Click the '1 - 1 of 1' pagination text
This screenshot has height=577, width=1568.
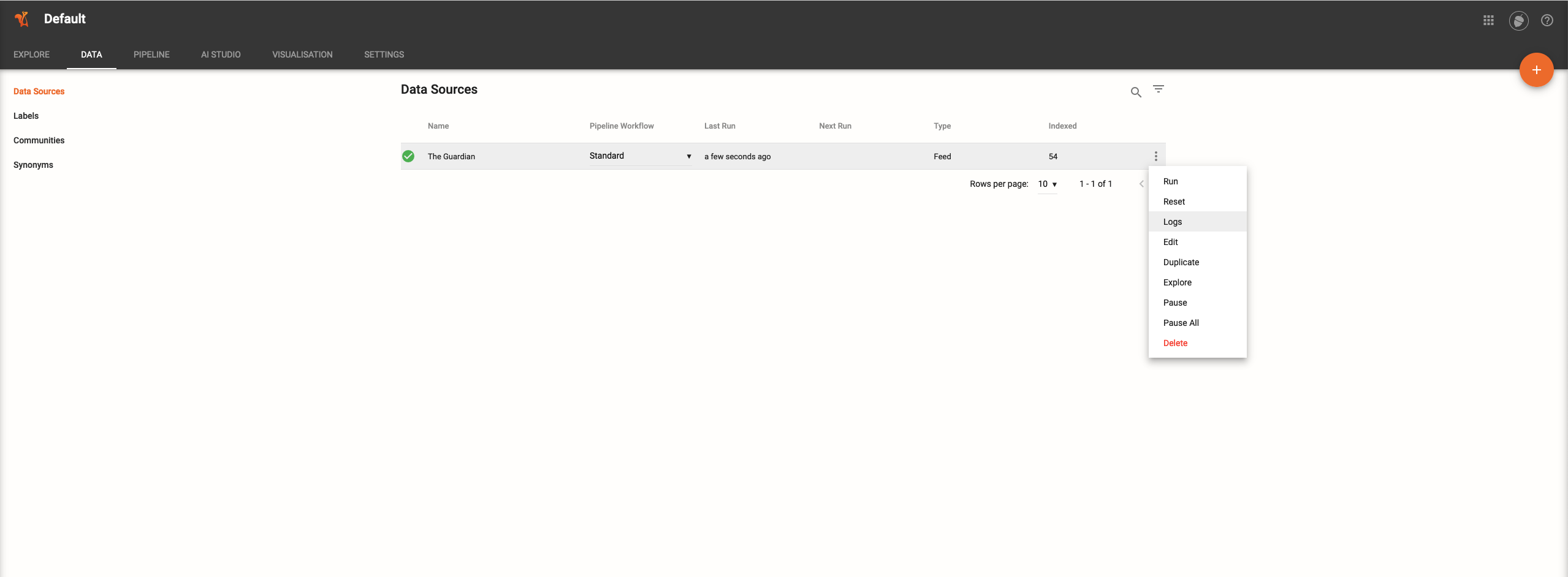tap(1095, 184)
